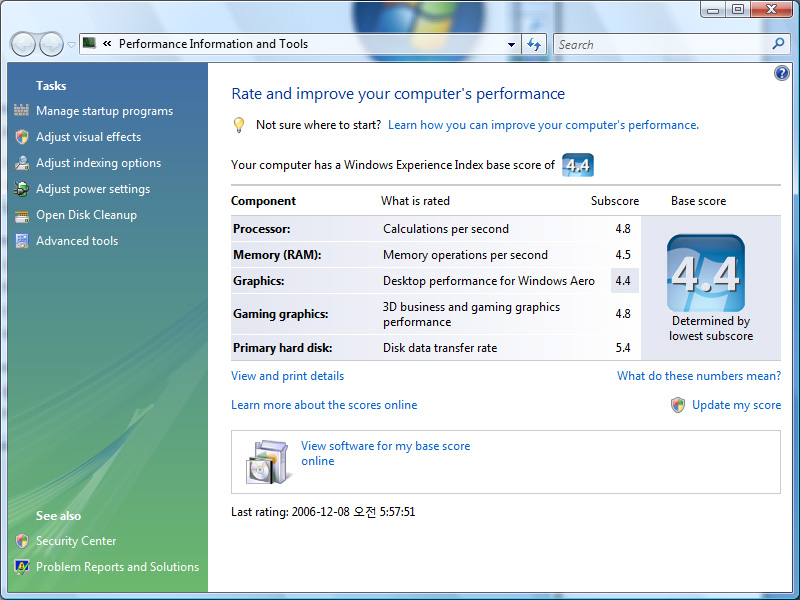Click the large 4.4 base score badge
800x600 pixels.
click(x=706, y=273)
